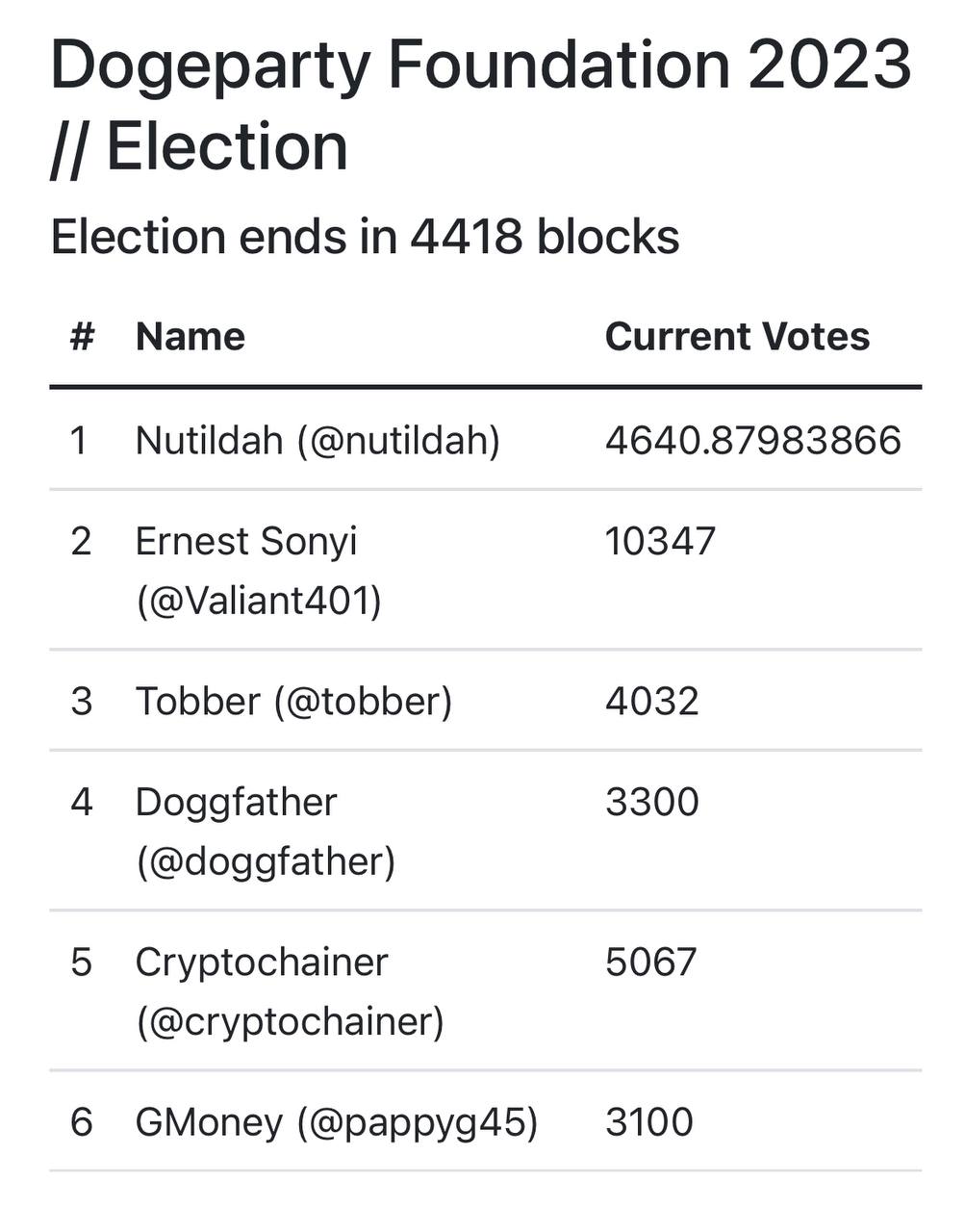Select candidate Doggfather (@doggfather)

click(x=266, y=832)
